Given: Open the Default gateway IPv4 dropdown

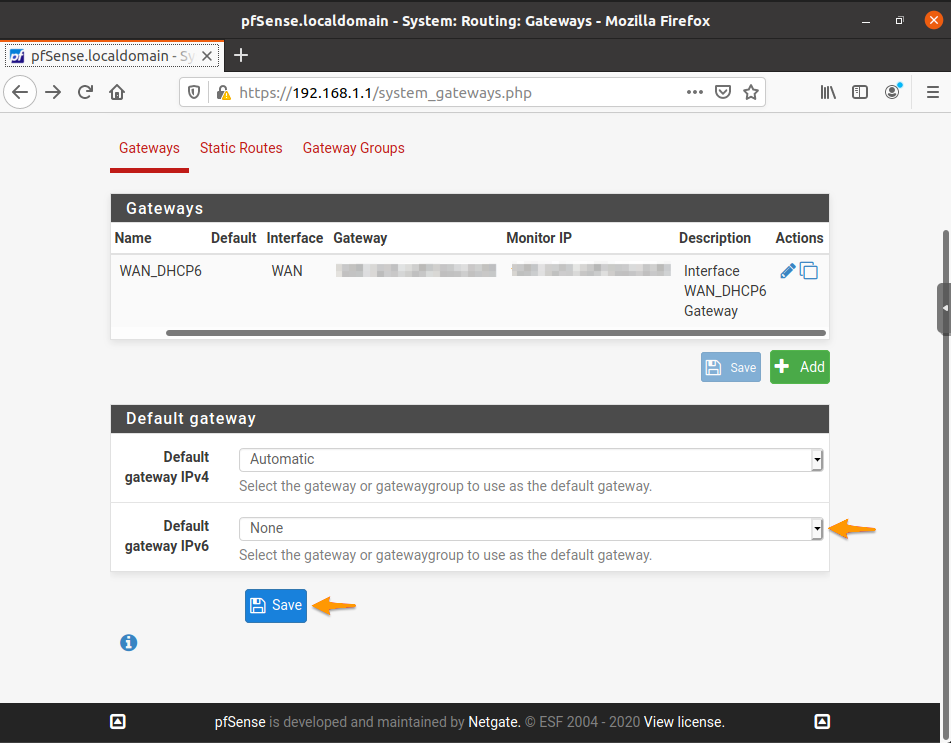Looking at the screenshot, I should pyautogui.click(x=816, y=458).
